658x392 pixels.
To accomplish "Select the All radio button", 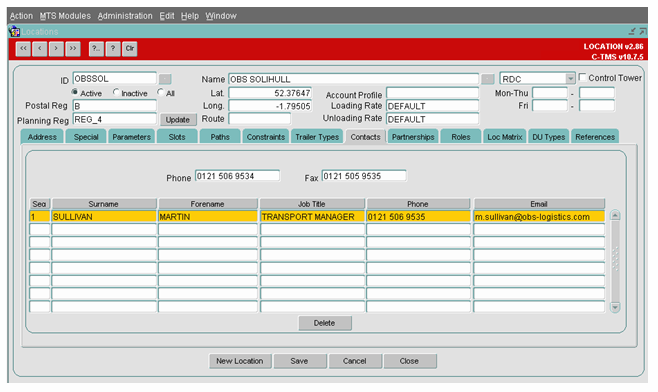I will pos(160,91).
